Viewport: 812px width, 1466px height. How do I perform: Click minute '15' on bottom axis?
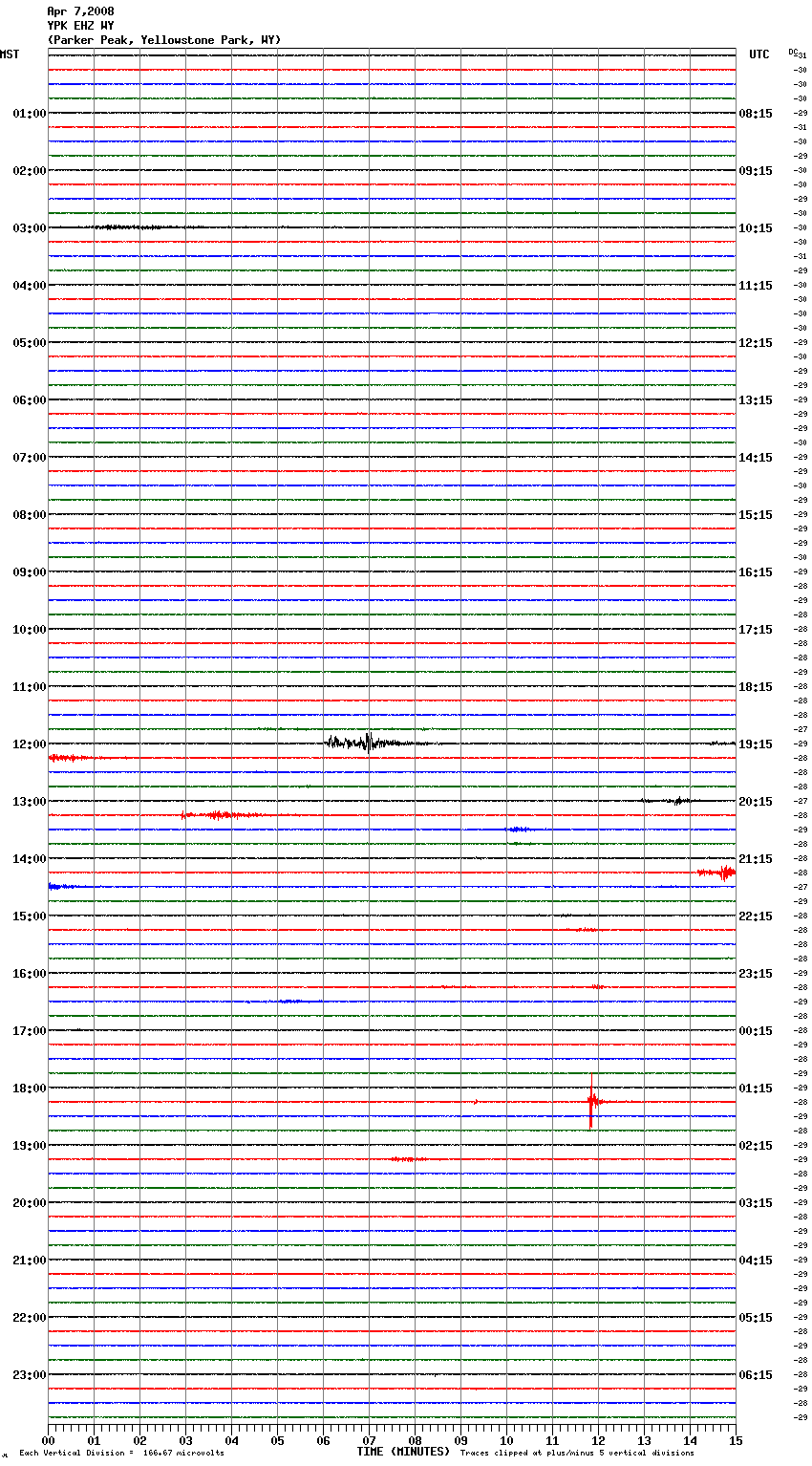[x=736, y=1439]
